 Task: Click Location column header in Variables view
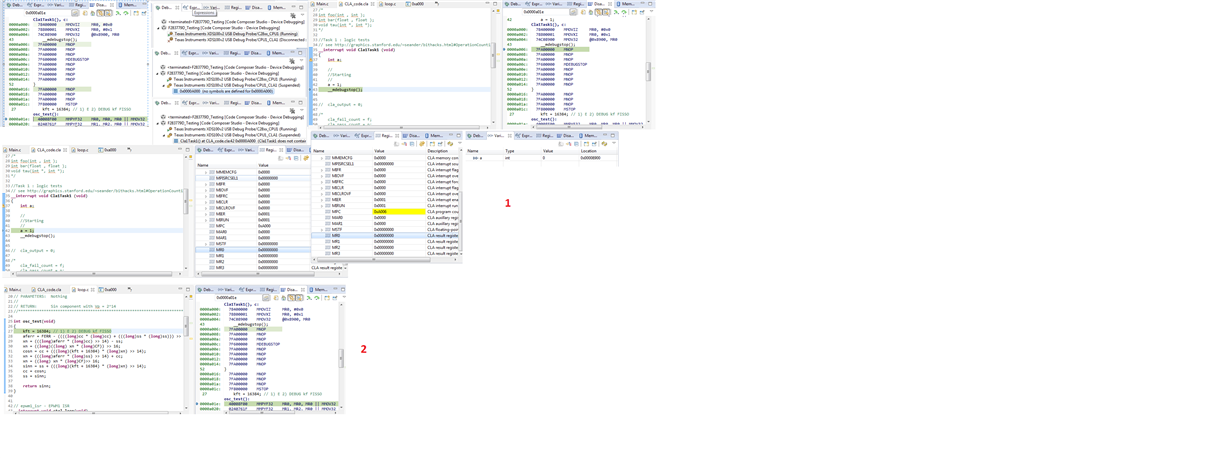[598, 151]
